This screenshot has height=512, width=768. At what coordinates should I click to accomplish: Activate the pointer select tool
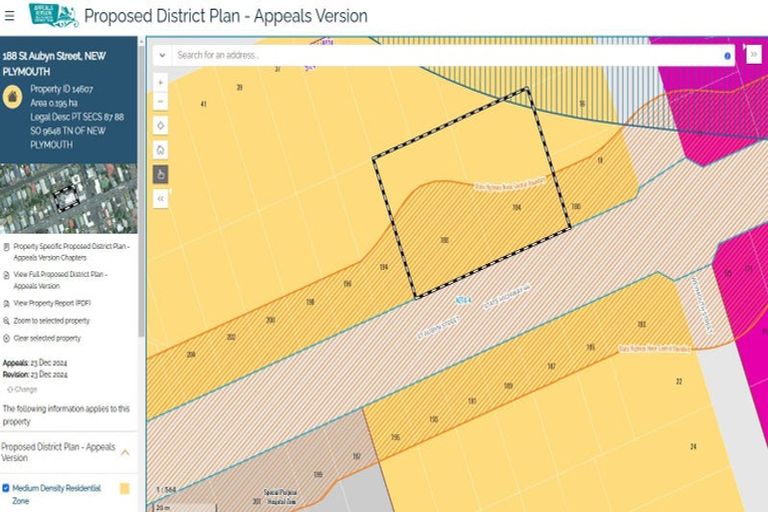tap(161, 174)
